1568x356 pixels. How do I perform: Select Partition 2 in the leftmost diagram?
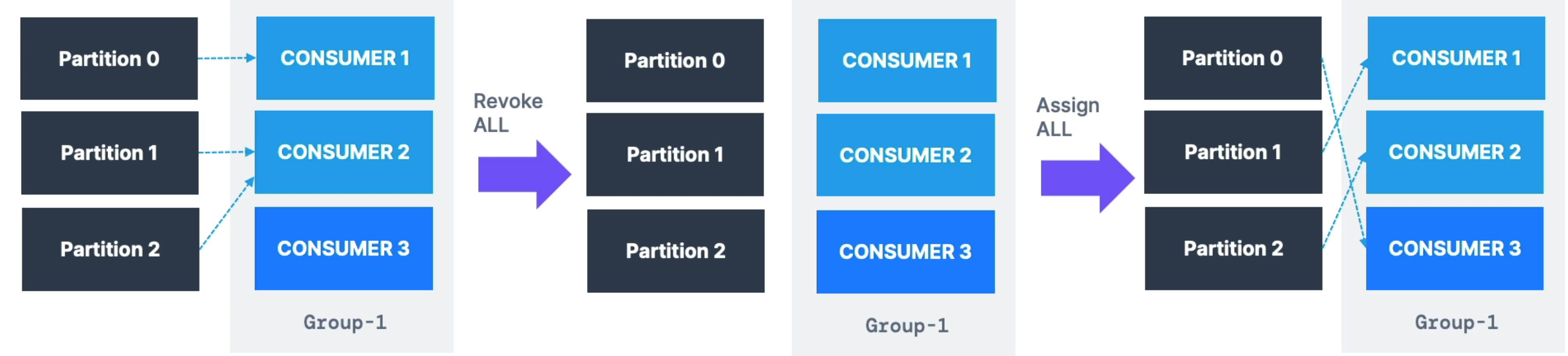coord(110,249)
